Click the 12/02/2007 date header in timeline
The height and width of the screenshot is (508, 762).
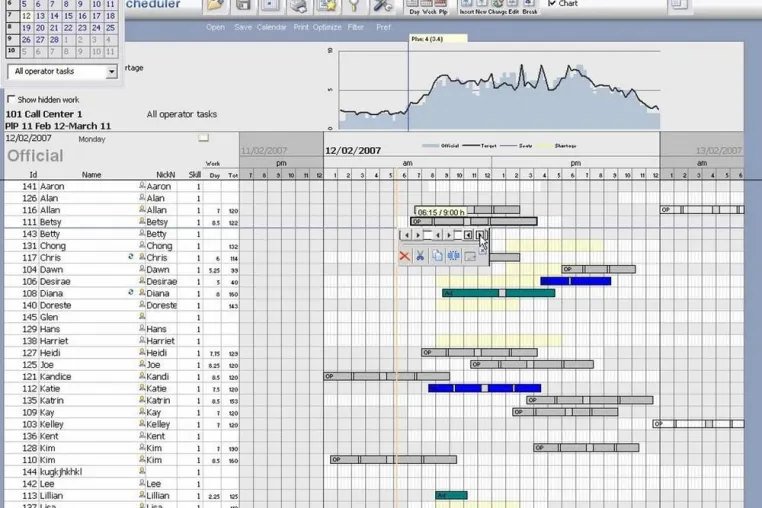[353, 151]
